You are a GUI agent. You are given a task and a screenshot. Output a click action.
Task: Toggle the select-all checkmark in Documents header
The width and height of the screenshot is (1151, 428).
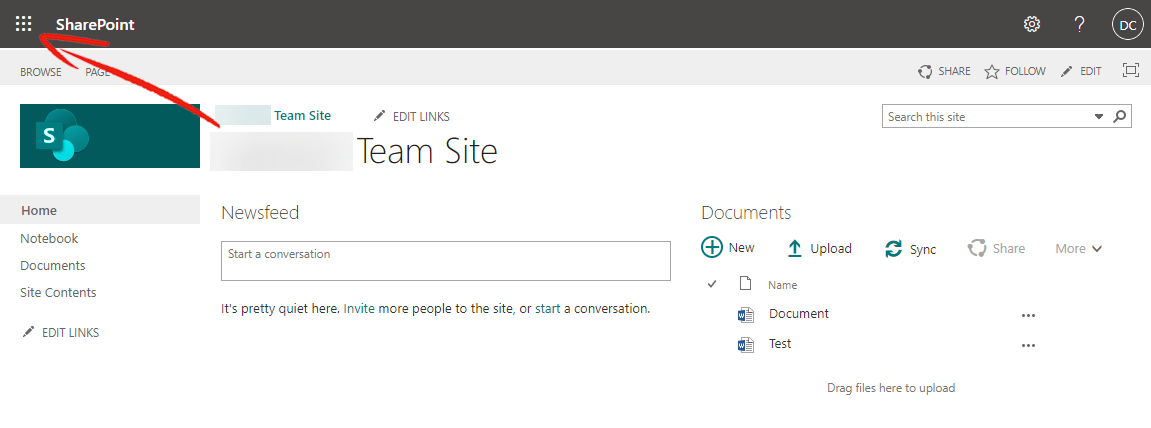pos(711,284)
